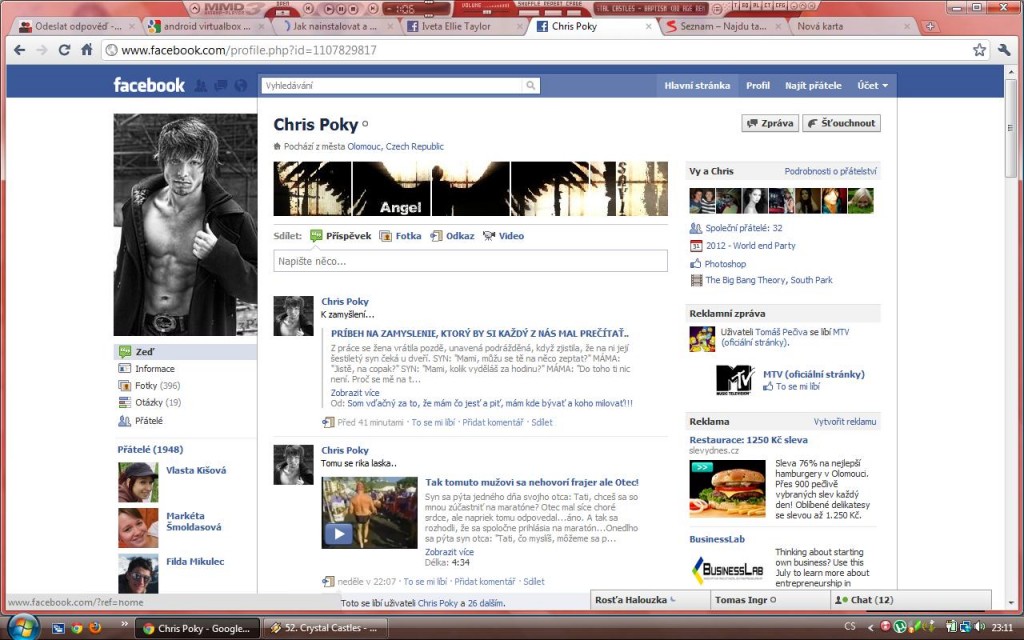1024x640 pixels.
Task: Click Zobrazit více under the PRÍBEH post
Action: click(355, 392)
